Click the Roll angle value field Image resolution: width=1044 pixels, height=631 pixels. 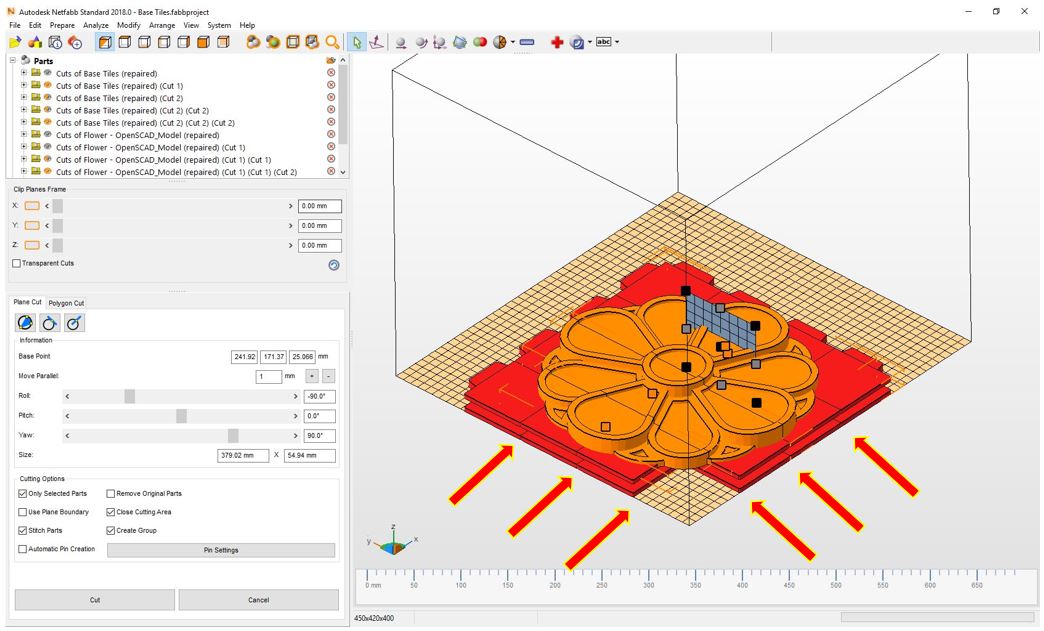[320, 397]
